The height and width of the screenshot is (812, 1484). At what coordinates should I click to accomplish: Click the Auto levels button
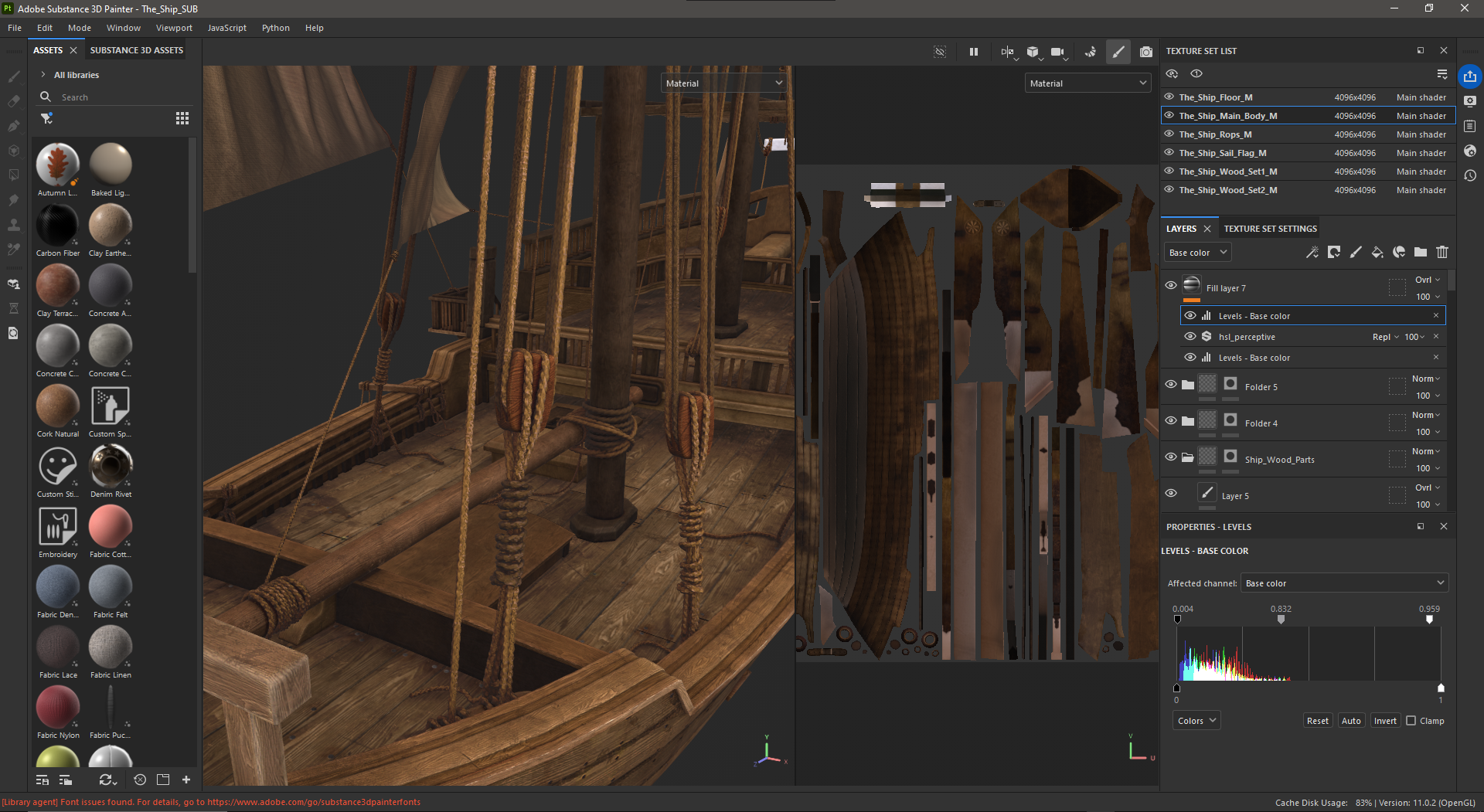point(1351,721)
